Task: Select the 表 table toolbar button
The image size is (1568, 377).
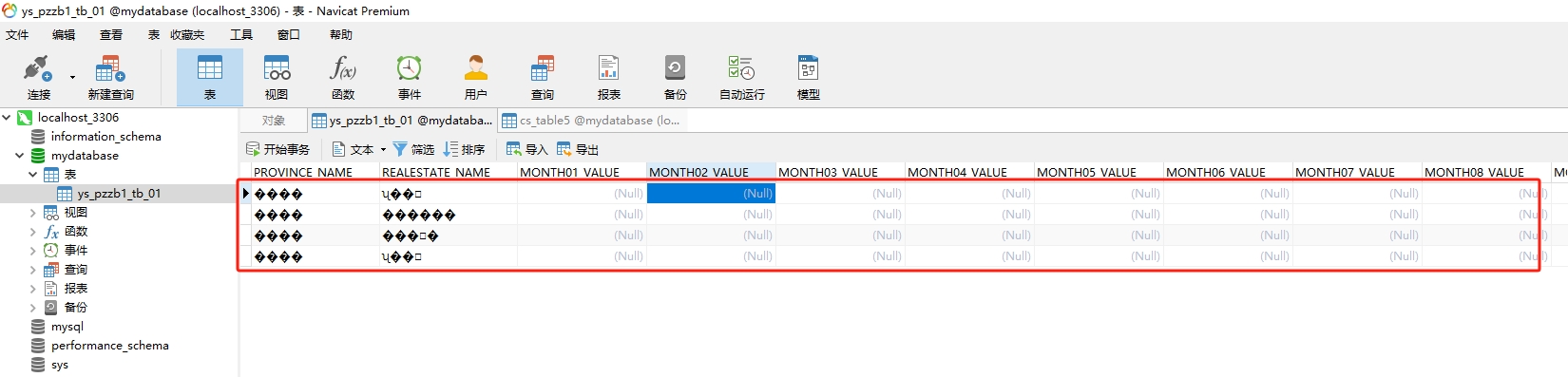Action: tap(210, 77)
